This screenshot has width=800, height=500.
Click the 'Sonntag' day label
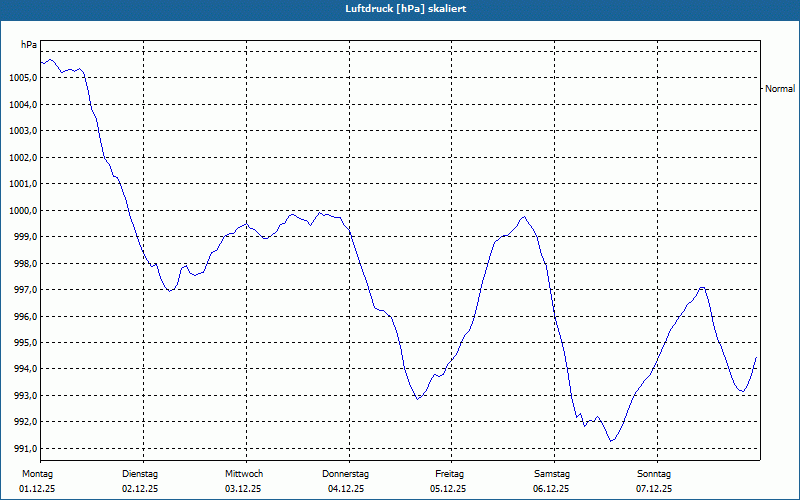click(x=654, y=474)
